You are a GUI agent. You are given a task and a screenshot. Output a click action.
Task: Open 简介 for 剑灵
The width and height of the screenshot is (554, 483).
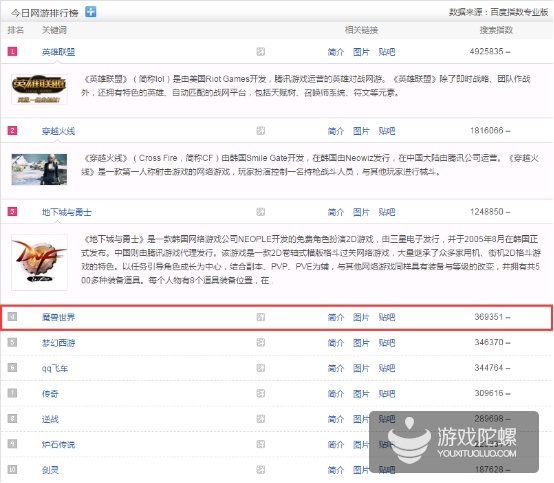pyautogui.click(x=336, y=470)
